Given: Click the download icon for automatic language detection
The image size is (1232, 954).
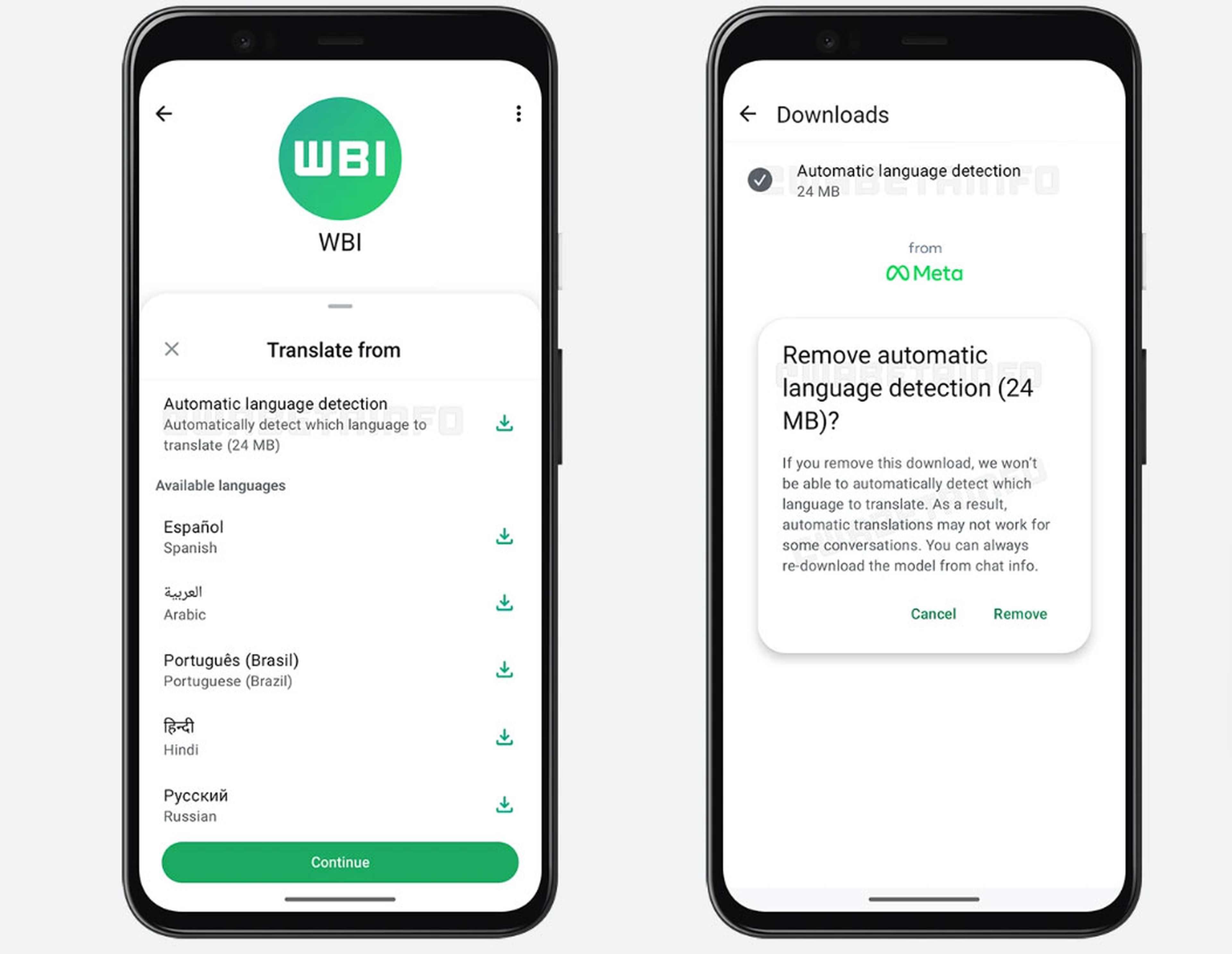Looking at the screenshot, I should tap(504, 422).
